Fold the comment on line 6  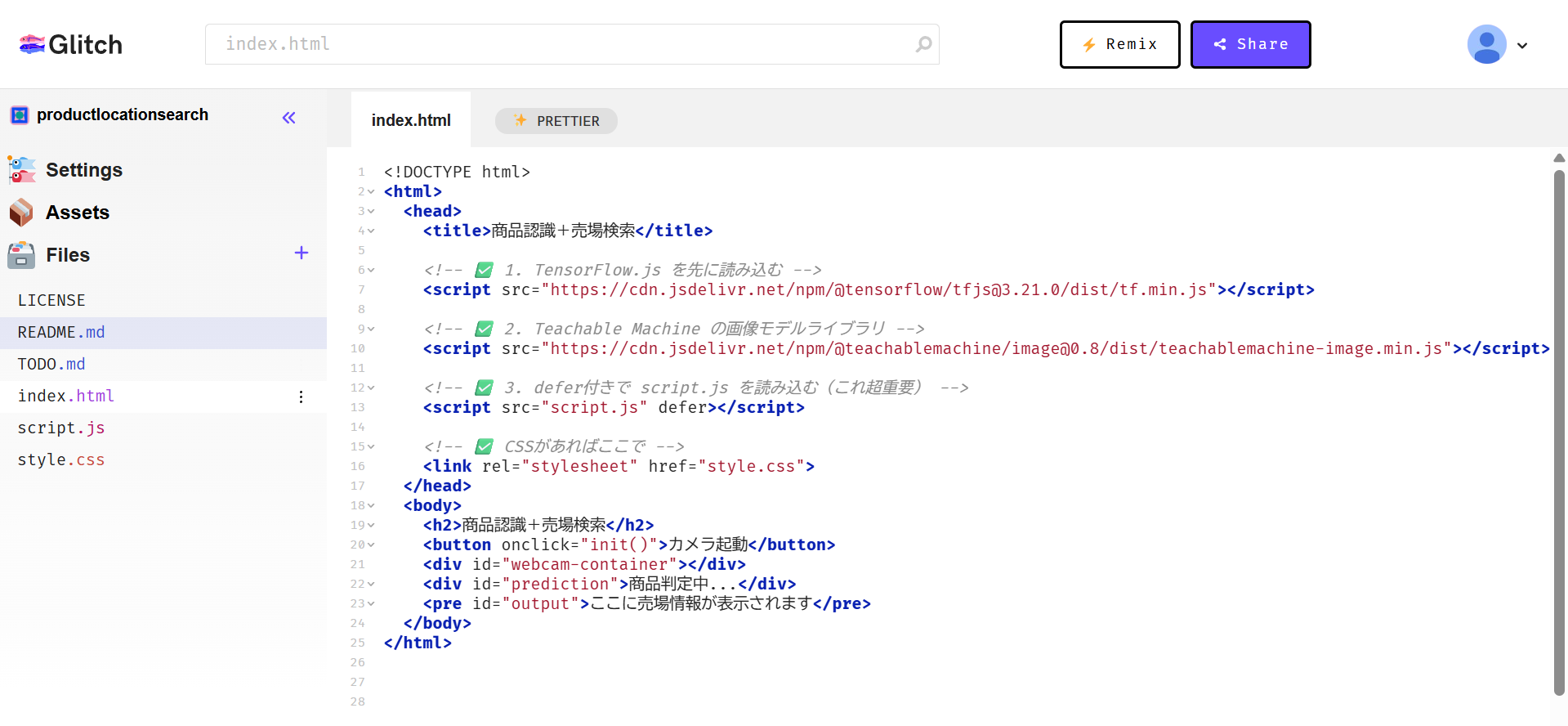click(371, 271)
